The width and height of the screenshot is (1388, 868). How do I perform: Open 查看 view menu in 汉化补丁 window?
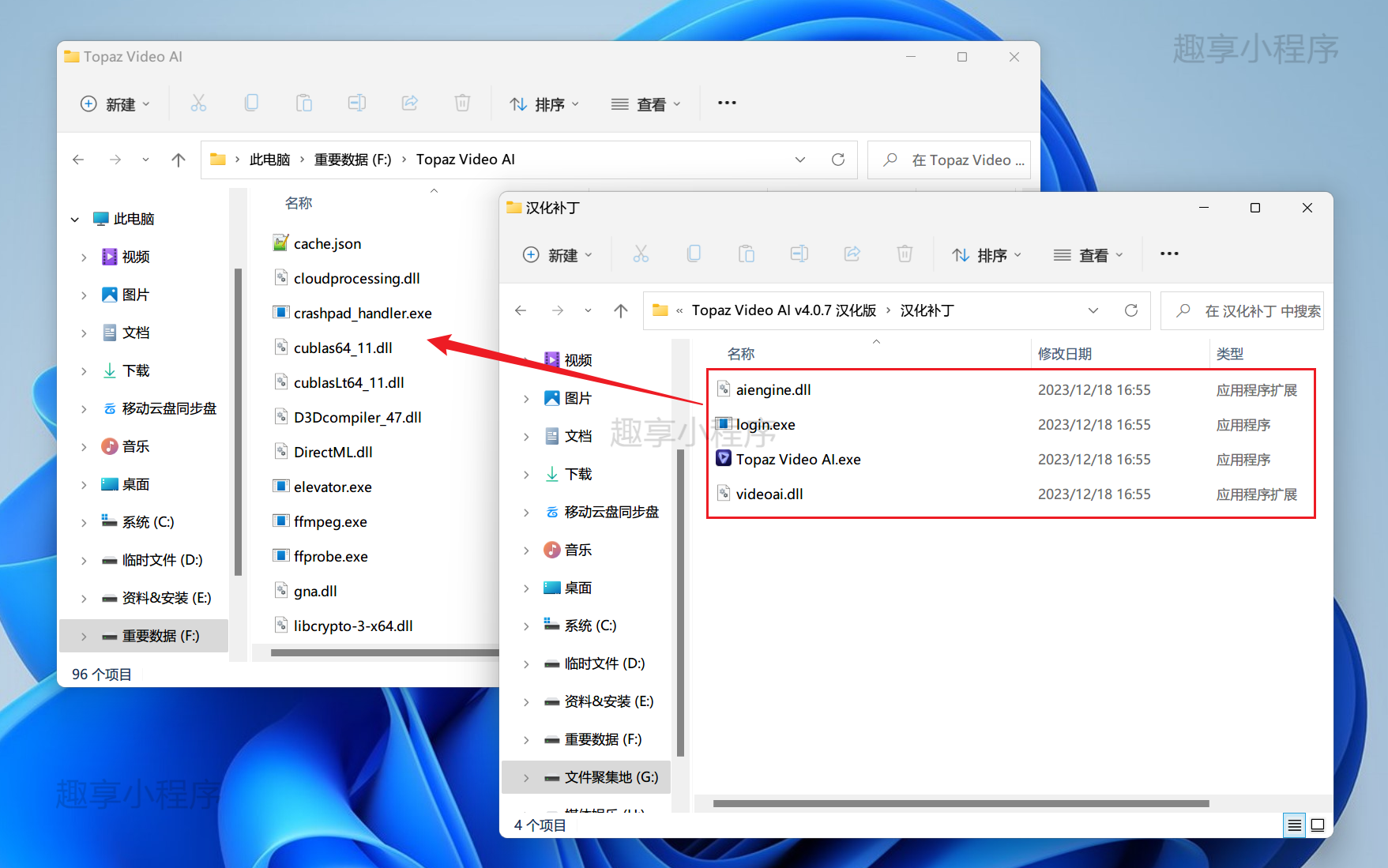(x=1088, y=255)
